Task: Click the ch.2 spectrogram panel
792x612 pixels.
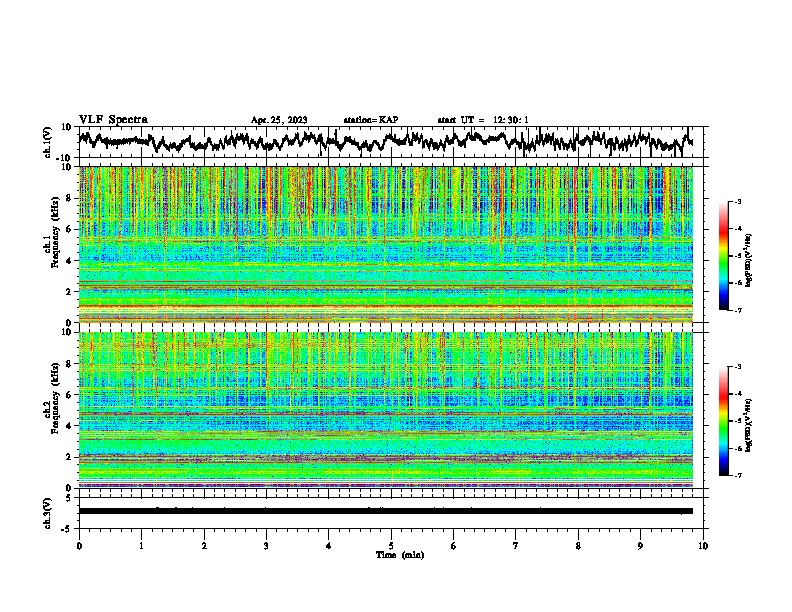Action: coord(386,410)
